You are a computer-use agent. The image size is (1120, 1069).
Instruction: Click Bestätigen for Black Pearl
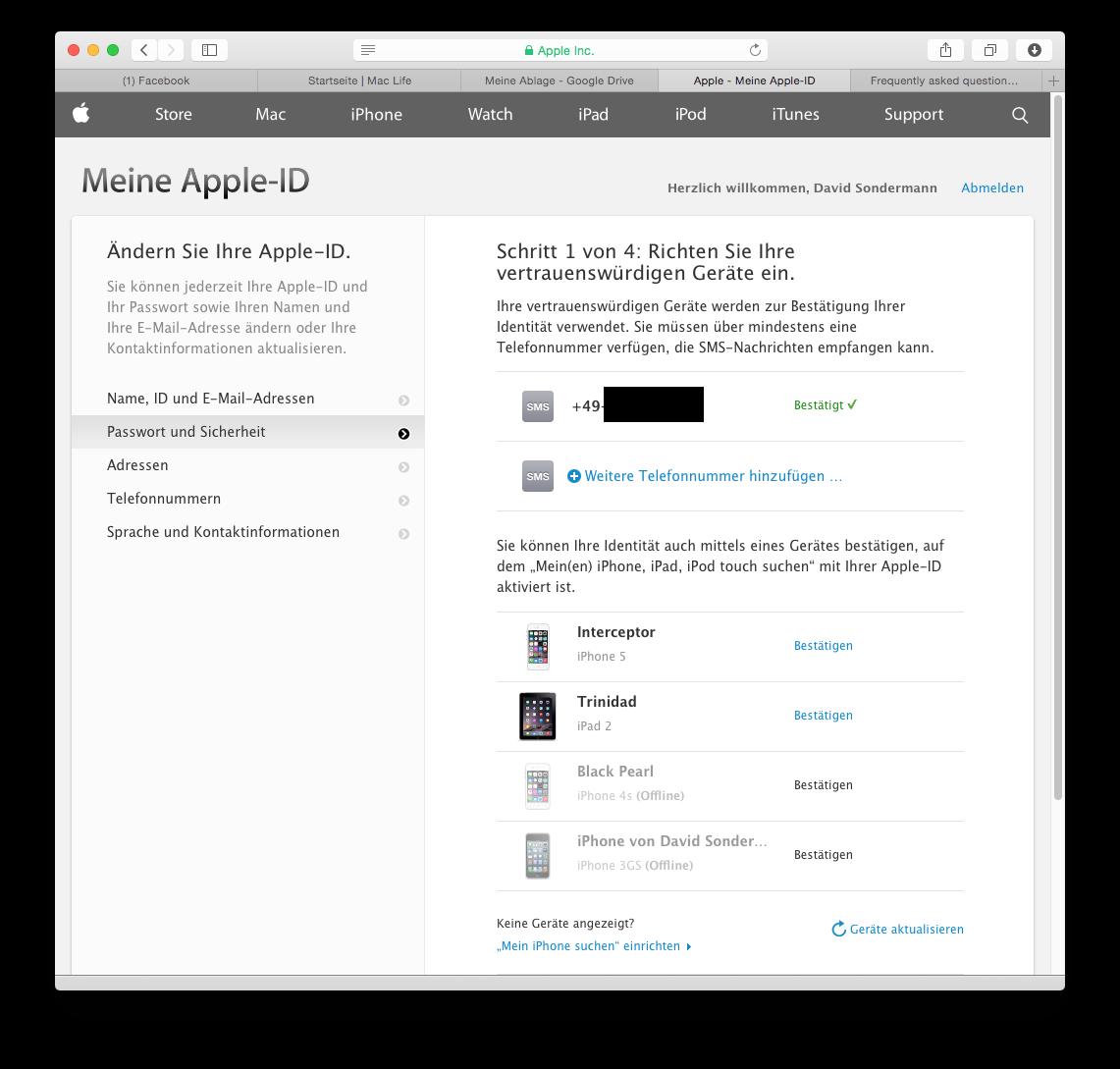[x=823, y=784]
